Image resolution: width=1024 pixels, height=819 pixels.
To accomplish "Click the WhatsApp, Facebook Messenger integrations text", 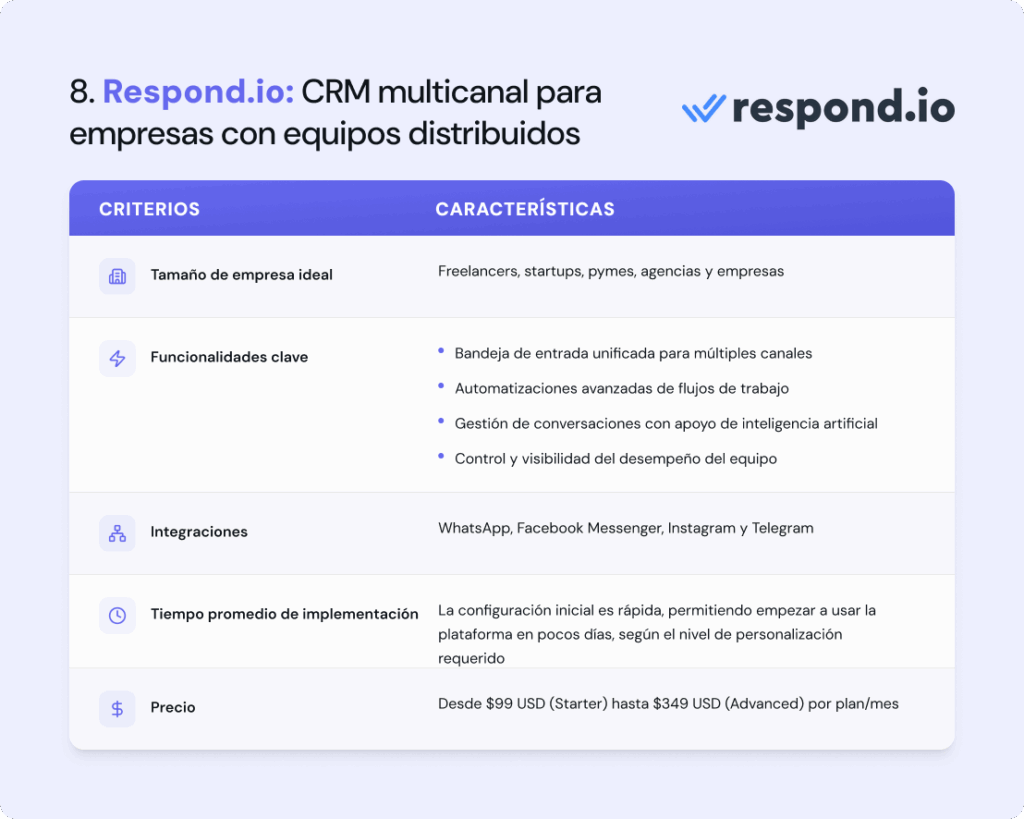I will pos(625,528).
